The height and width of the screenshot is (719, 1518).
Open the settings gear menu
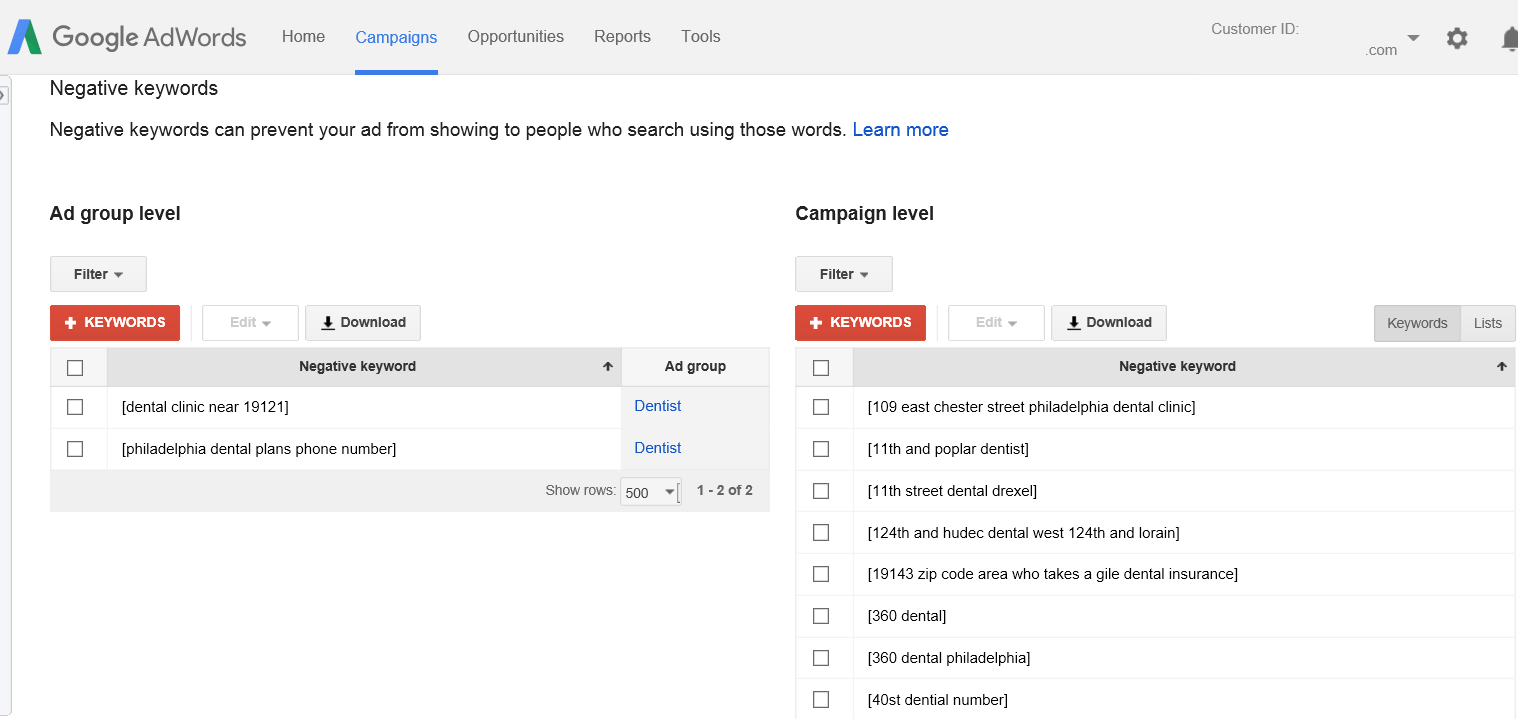point(1457,38)
